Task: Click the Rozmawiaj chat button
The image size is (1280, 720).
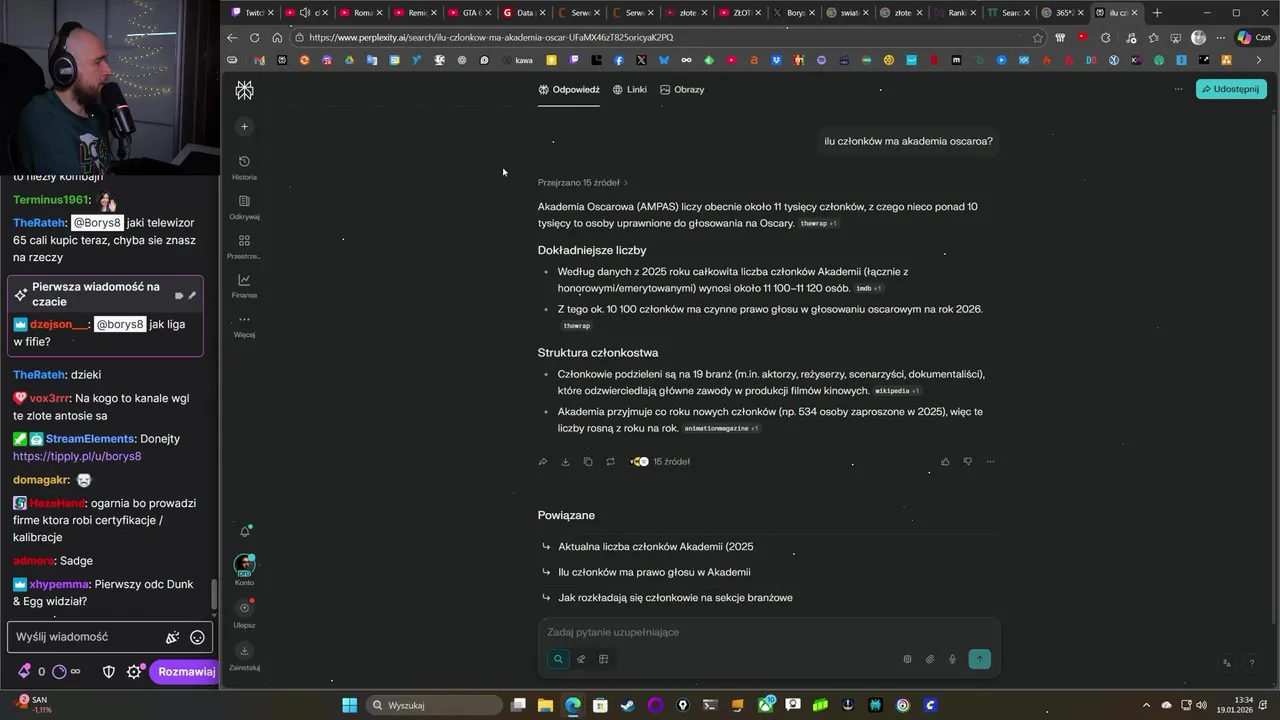Action: coord(186,672)
